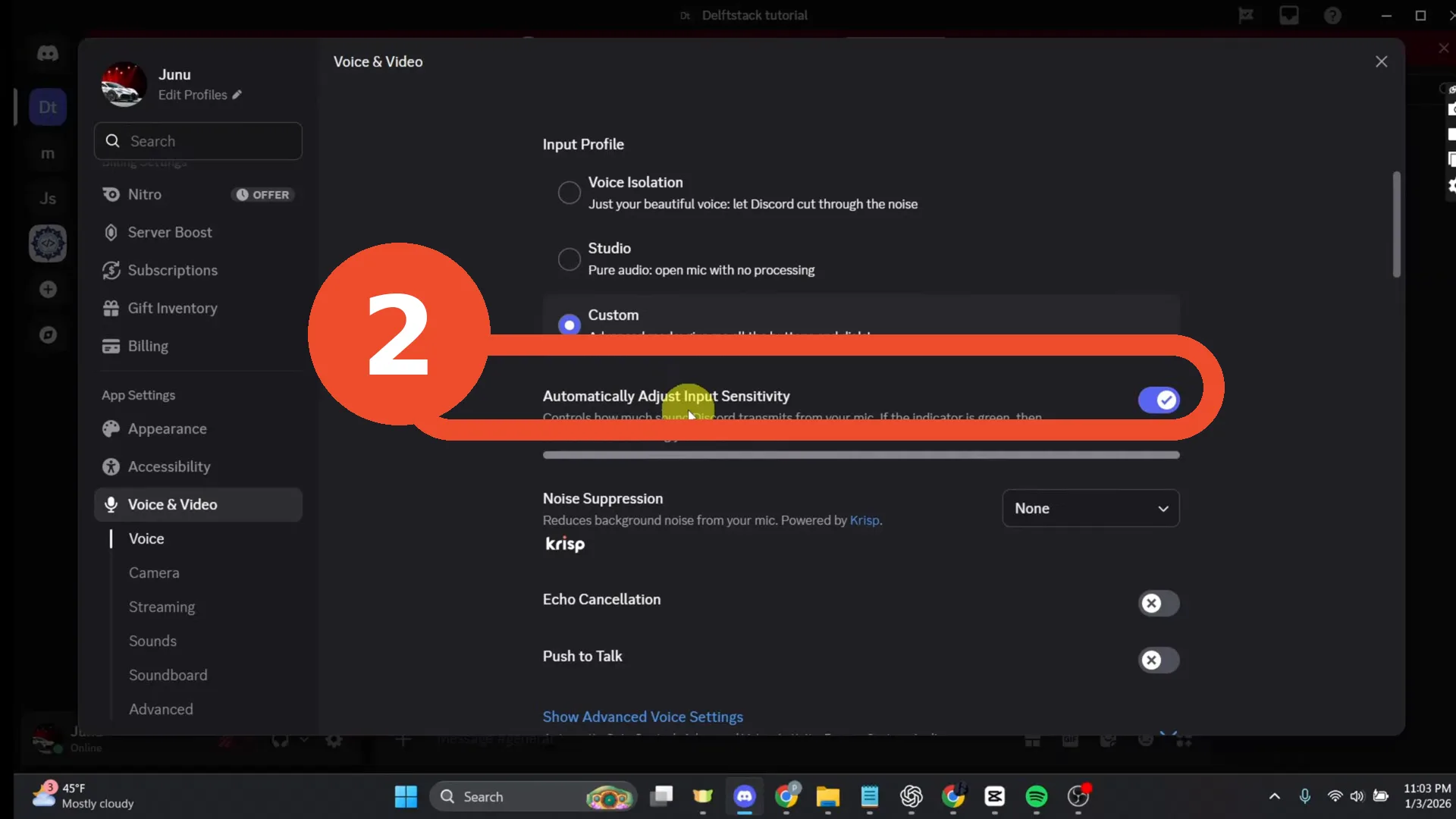This screenshot has width=1456, height=819.
Task: Open the Windows Start menu
Action: (406, 796)
